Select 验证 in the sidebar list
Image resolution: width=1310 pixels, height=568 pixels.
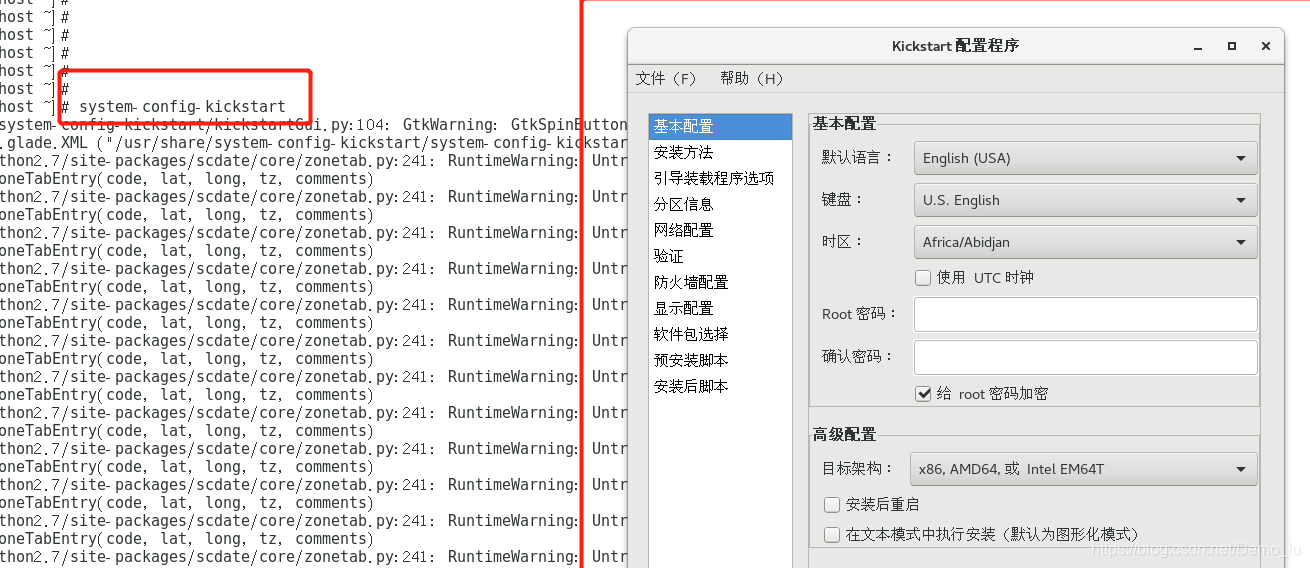tap(719, 256)
